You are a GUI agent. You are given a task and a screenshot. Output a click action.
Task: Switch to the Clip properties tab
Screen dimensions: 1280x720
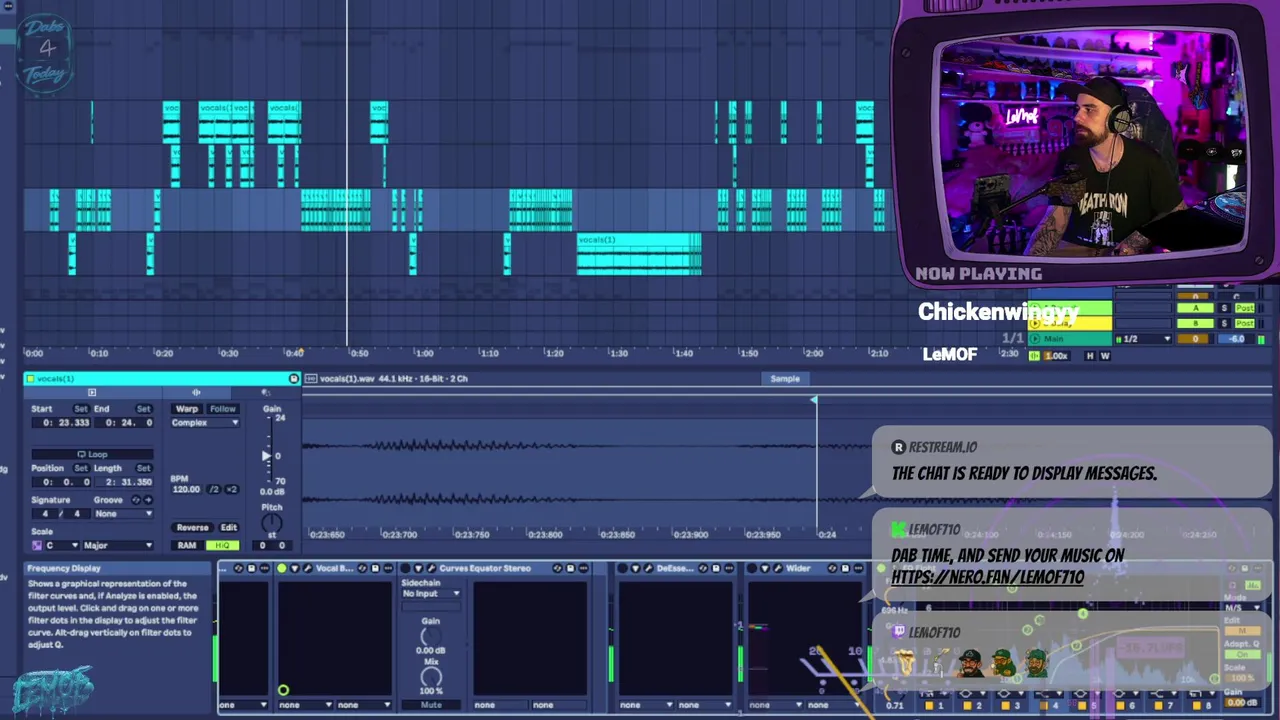[92, 393]
